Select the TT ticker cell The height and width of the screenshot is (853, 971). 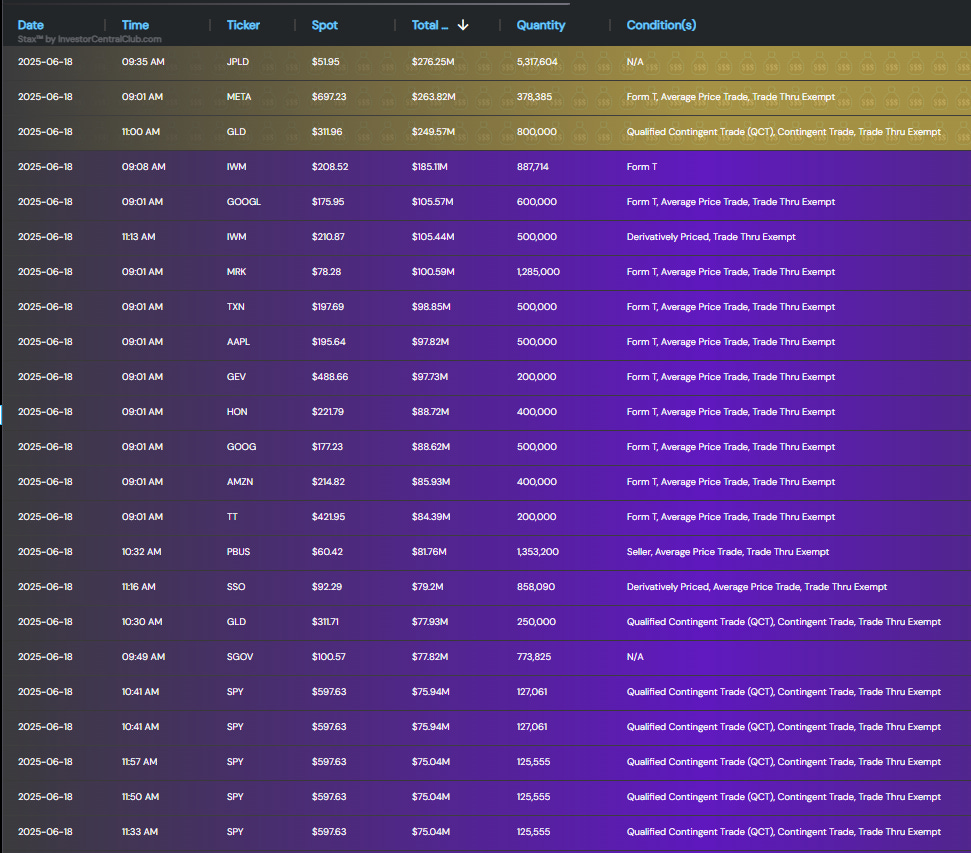tap(232, 517)
